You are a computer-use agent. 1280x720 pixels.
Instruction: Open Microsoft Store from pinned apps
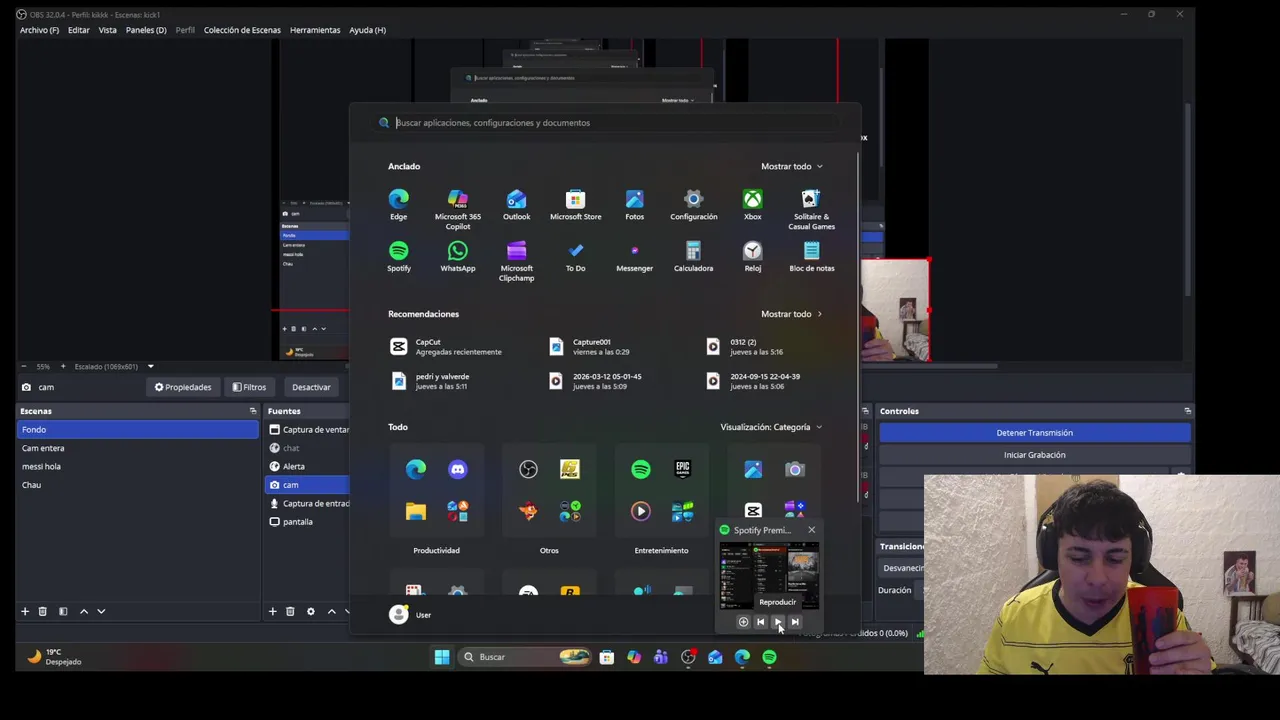tap(575, 204)
